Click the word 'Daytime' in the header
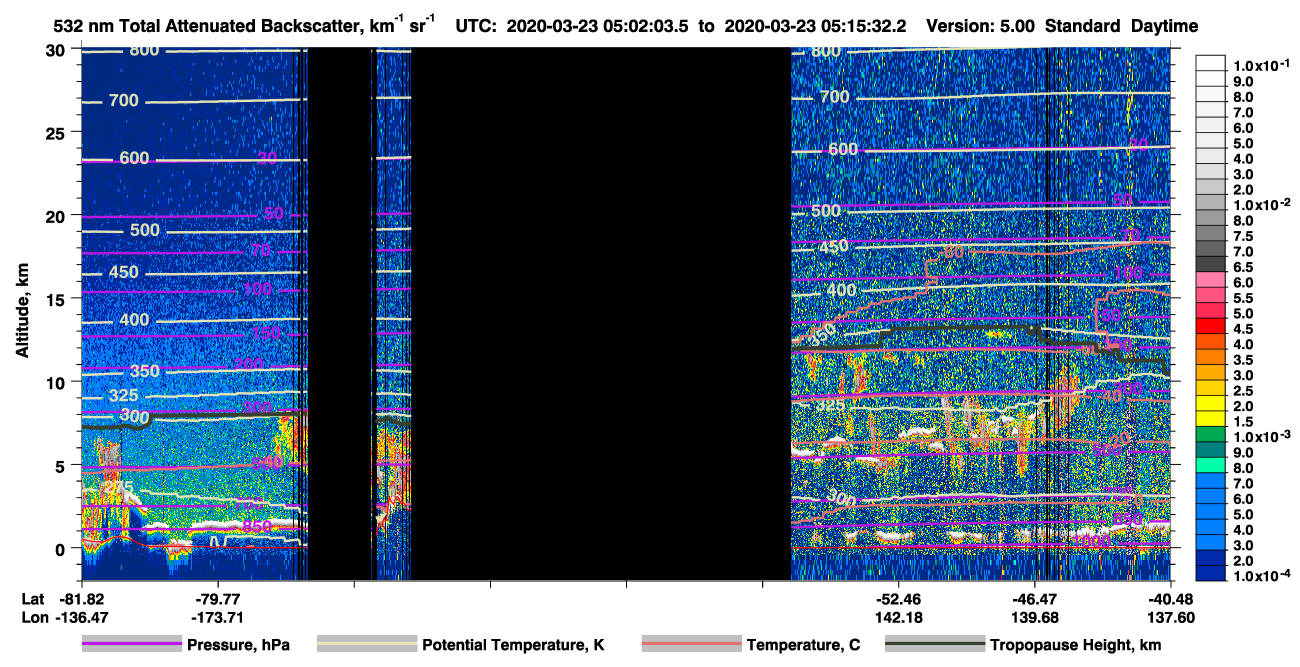This screenshot has width=1300, height=667. point(1164,26)
